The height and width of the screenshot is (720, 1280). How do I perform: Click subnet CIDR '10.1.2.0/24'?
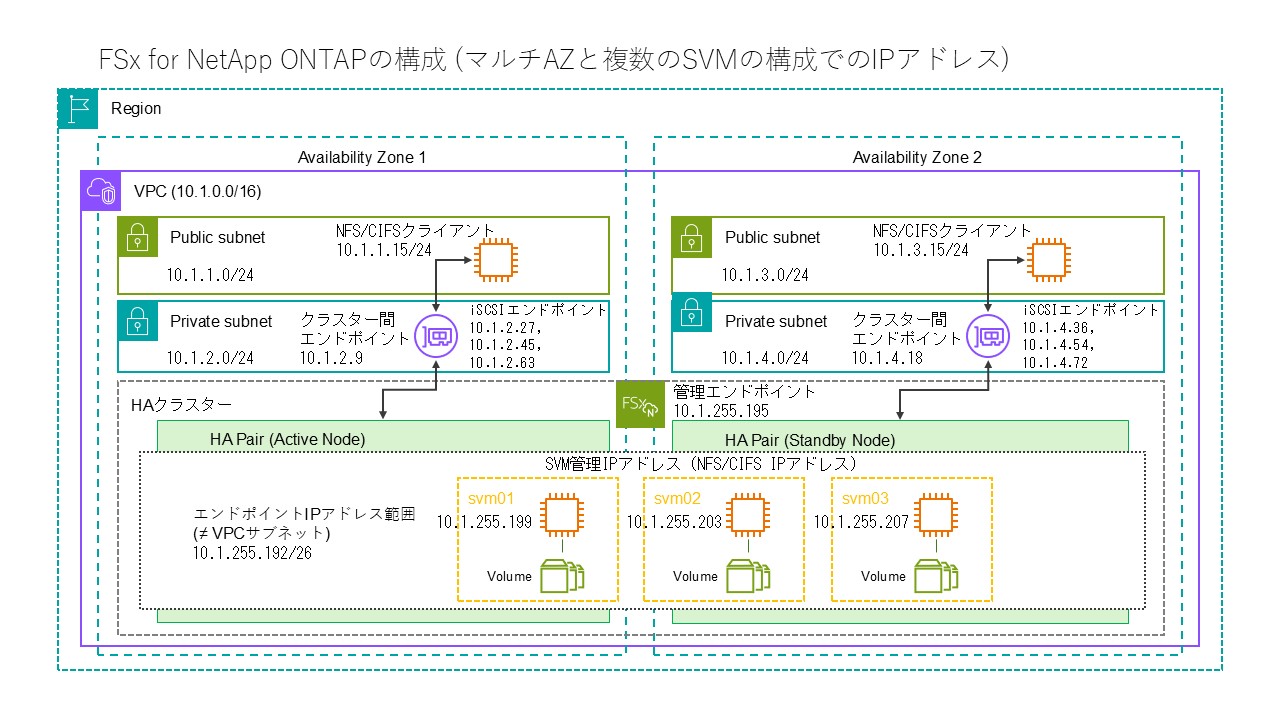(209, 357)
